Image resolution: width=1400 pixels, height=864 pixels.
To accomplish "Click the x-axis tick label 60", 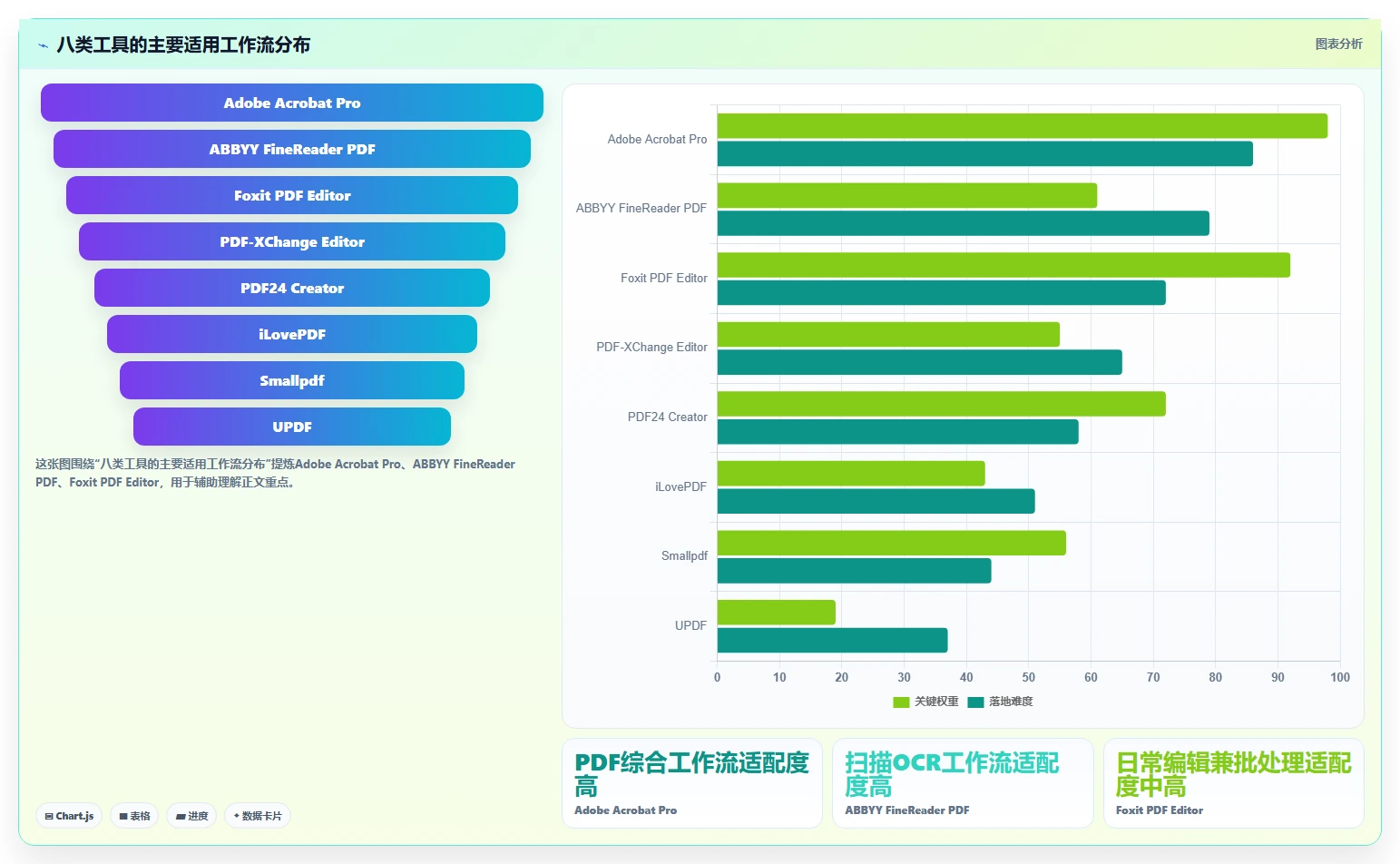I will point(1091,677).
